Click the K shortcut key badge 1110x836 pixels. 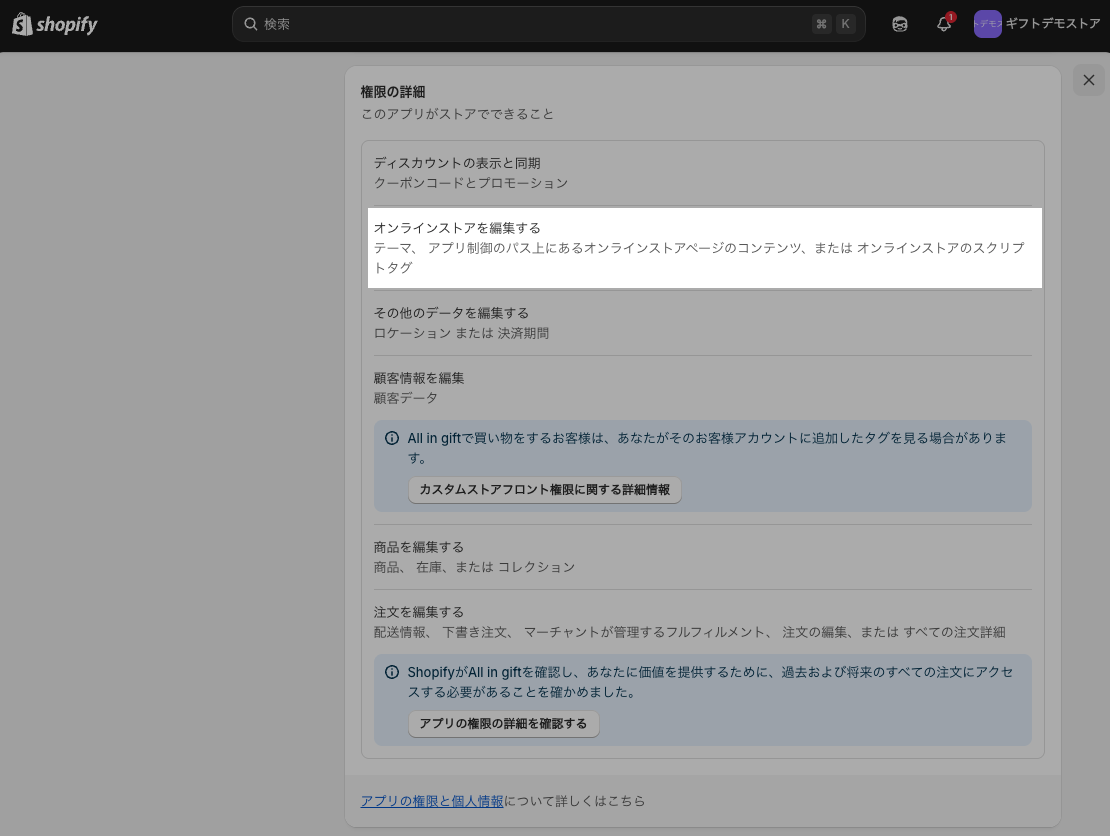(845, 24)
